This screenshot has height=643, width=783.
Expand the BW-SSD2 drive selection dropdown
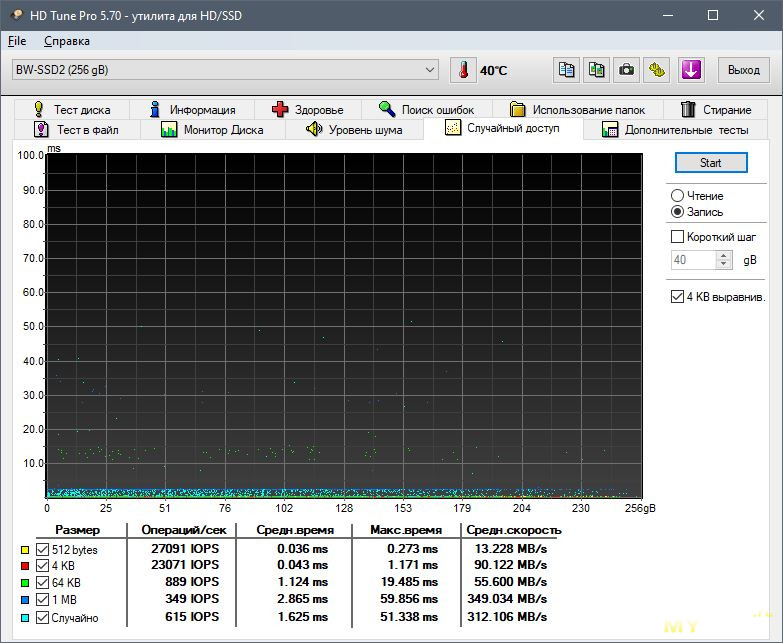[430, 70]
